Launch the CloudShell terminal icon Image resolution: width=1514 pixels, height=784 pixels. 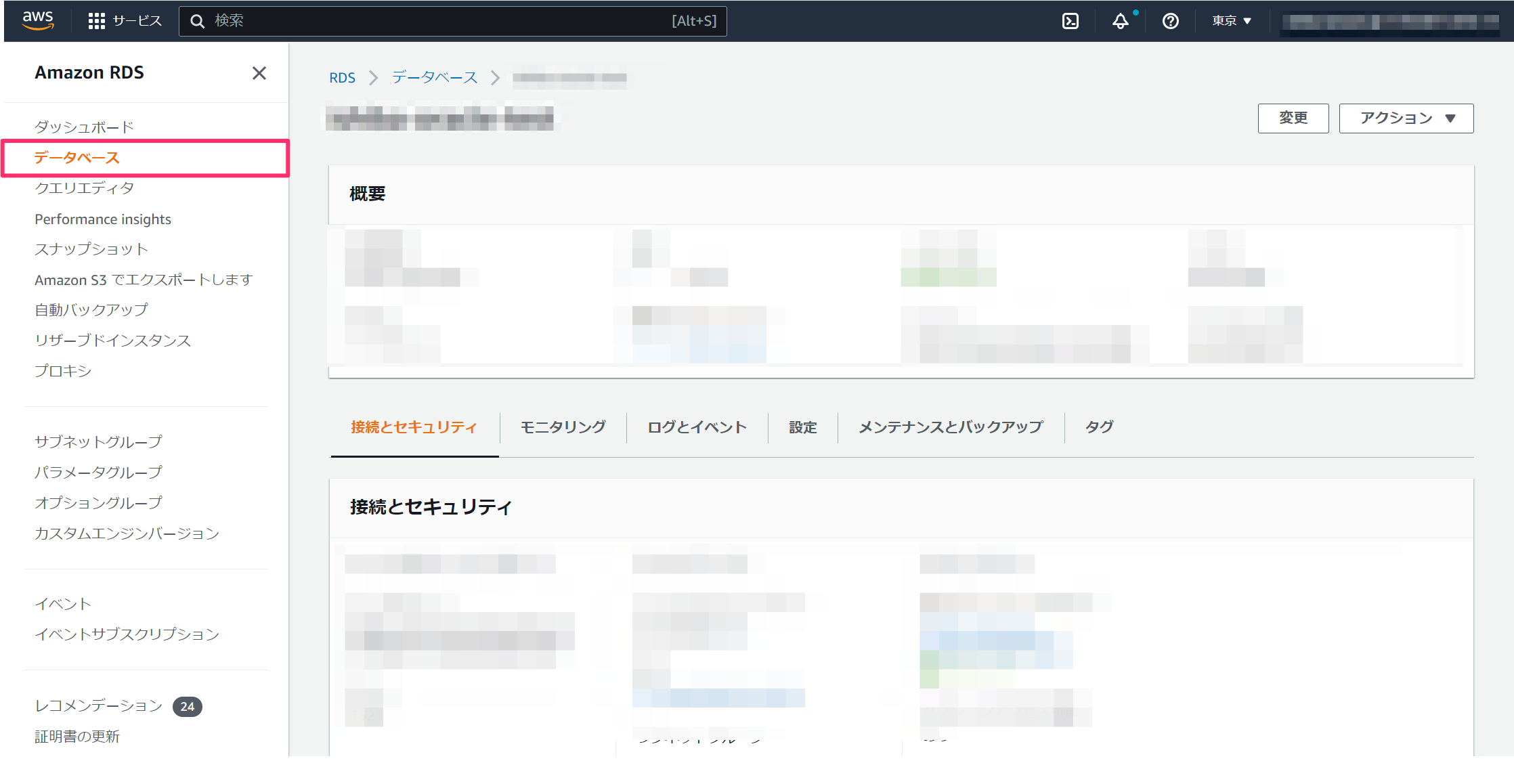click(x=1070, y=21)
